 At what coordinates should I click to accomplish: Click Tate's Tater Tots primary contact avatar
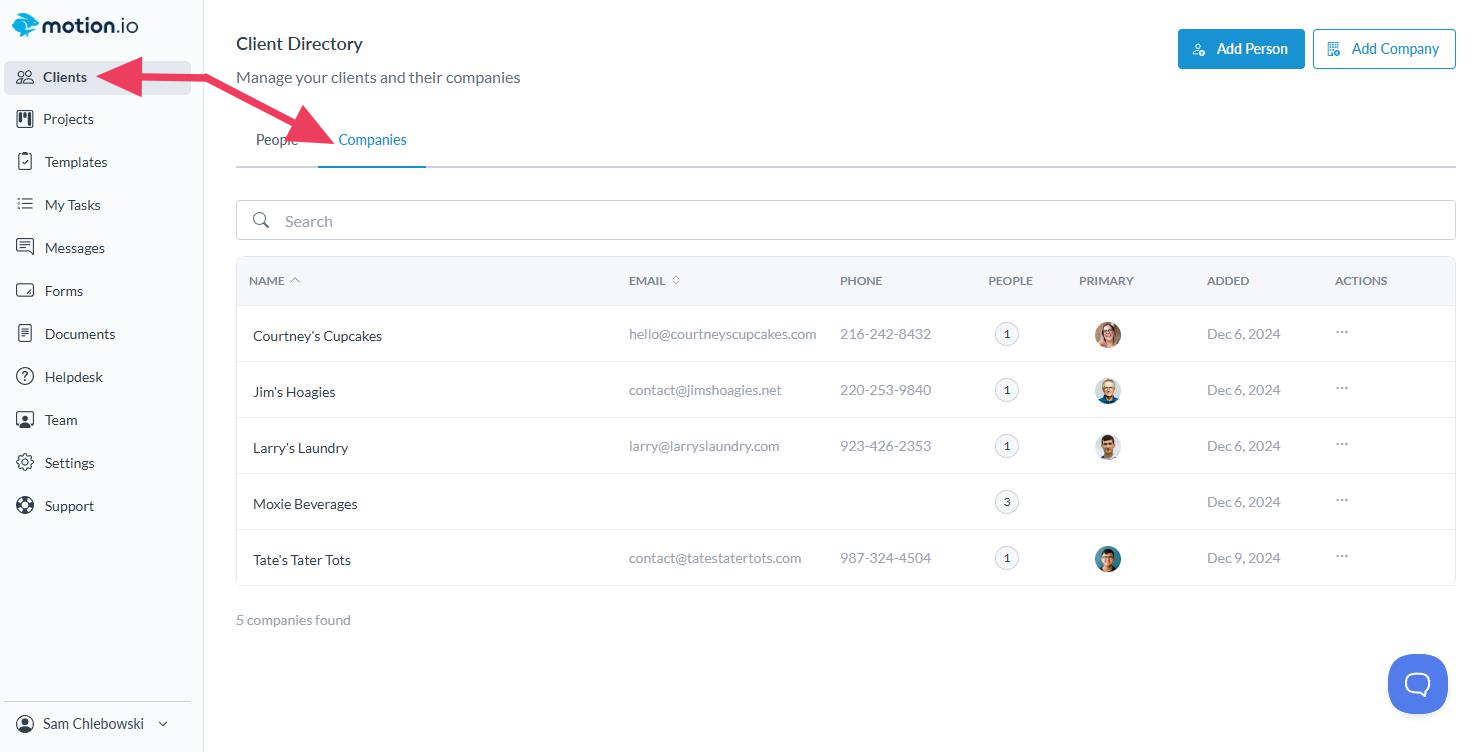(1107, 559)
